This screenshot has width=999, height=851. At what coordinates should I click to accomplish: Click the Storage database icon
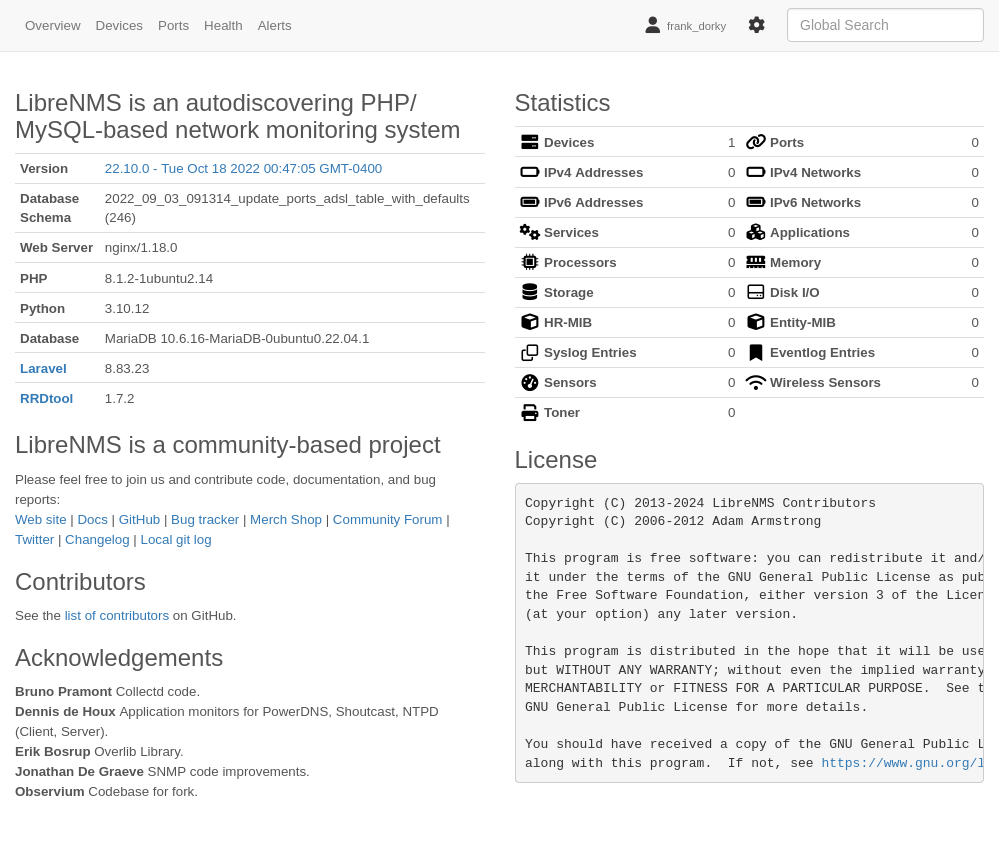[529, 292]
